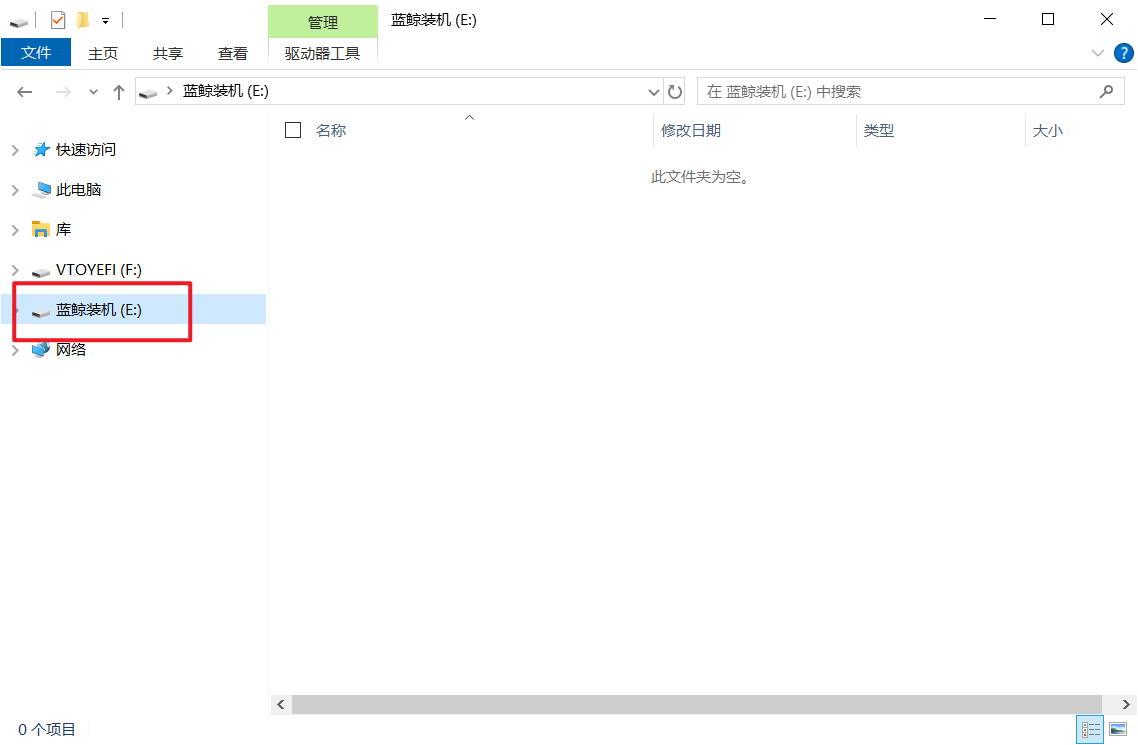Go back using the back arrow
This screenshot has height=745, width=1138.
pos(25,92)
